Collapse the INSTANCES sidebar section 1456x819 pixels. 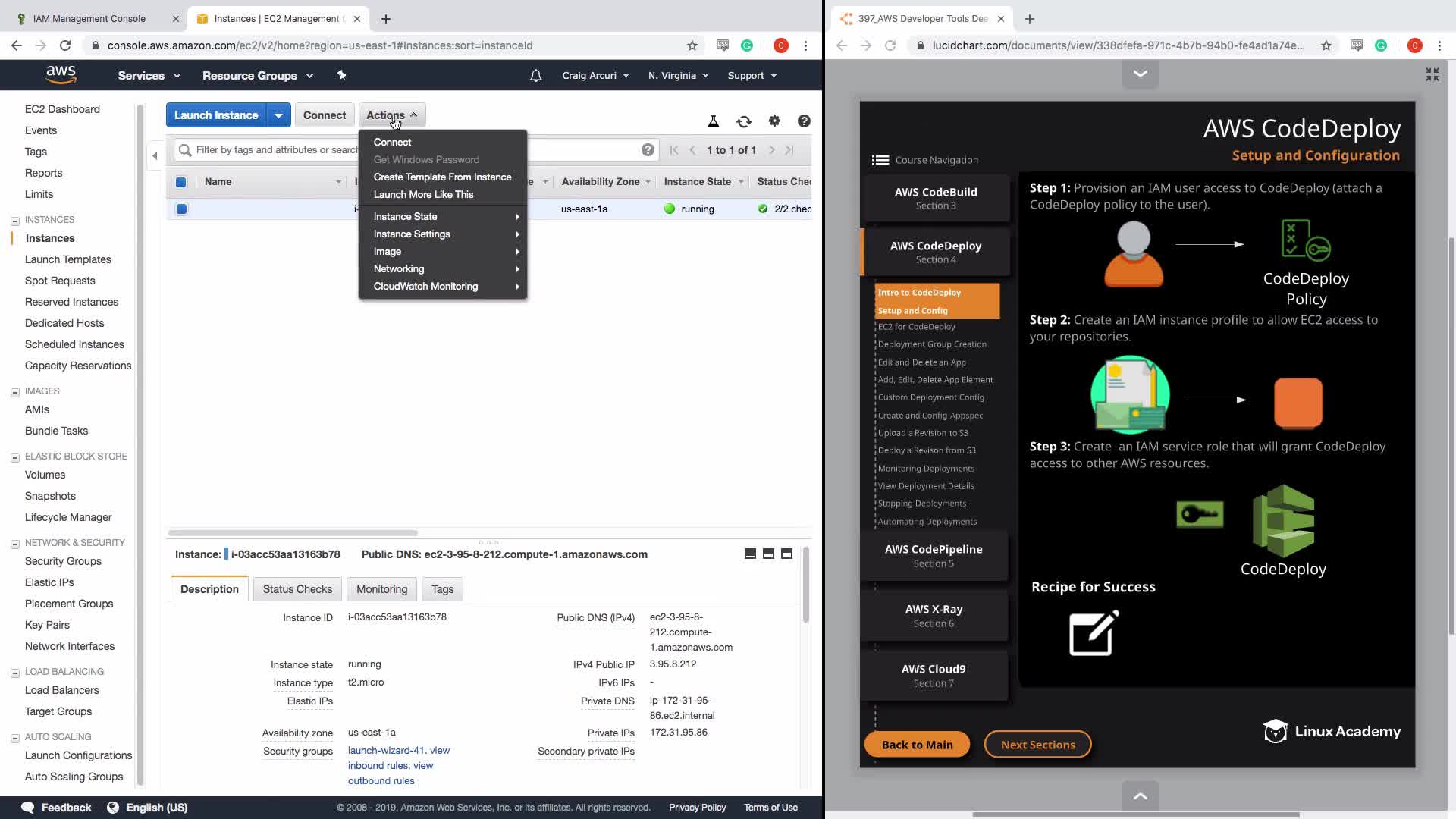15,221
